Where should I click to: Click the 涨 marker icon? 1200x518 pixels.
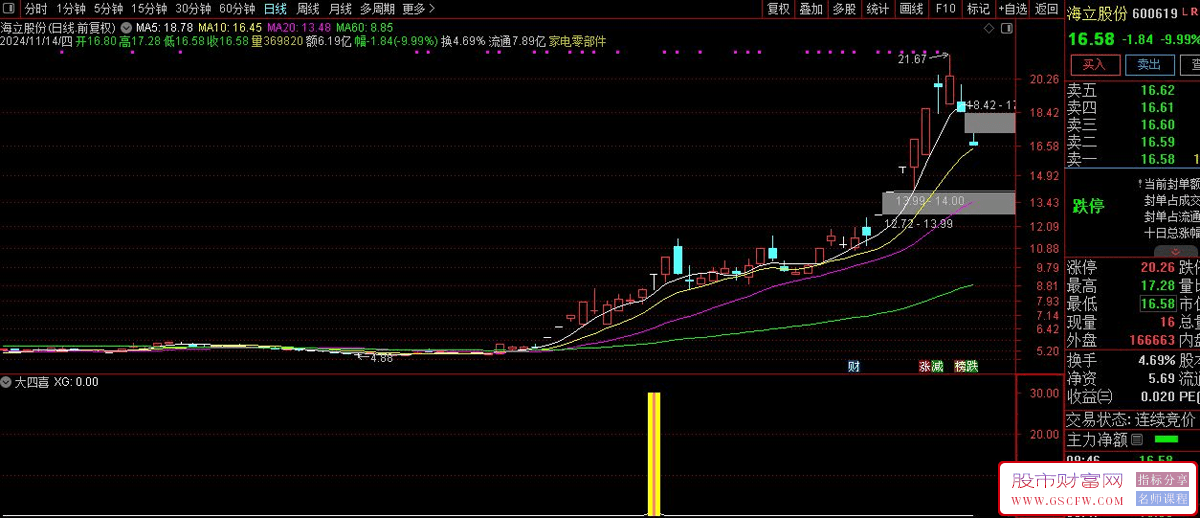coord(925,366)
